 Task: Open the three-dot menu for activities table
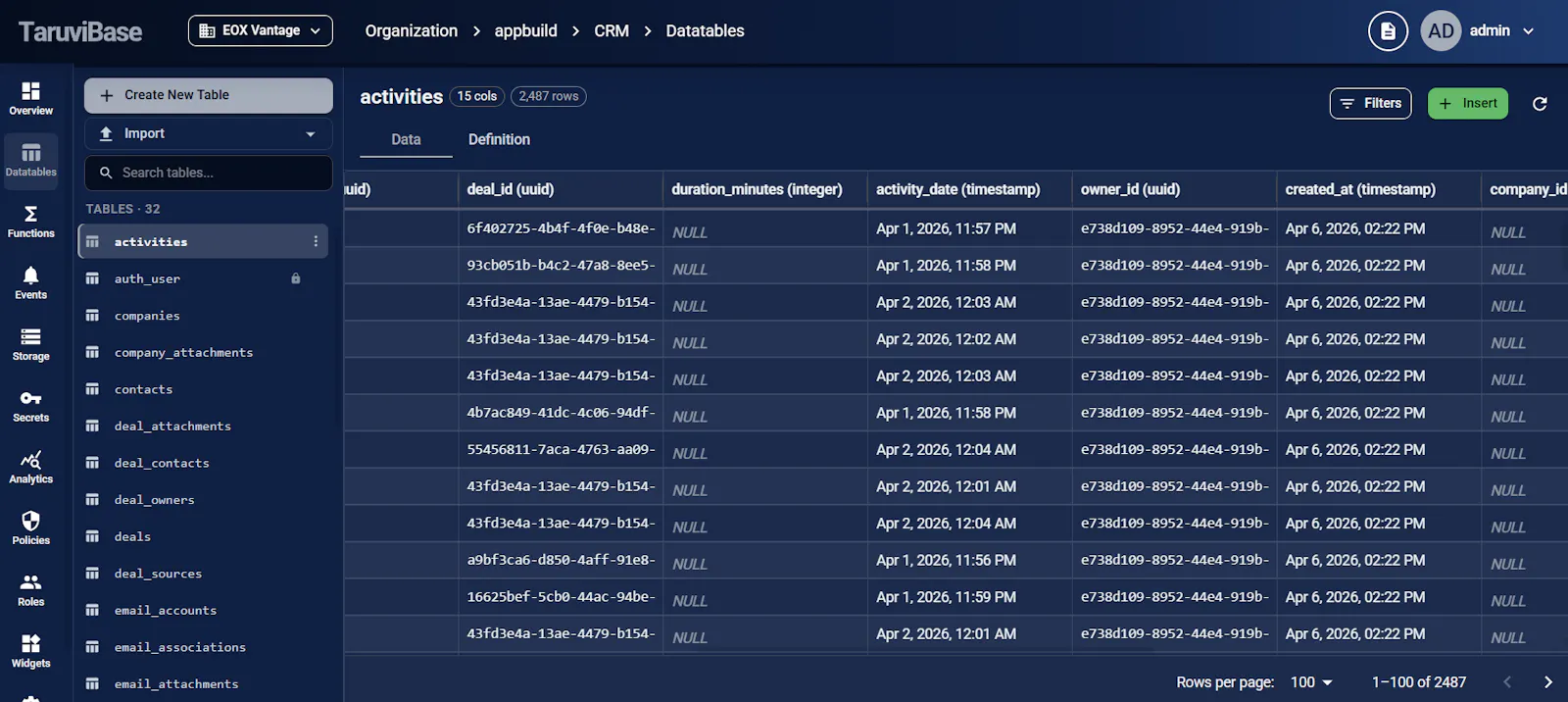pos(316,241)
